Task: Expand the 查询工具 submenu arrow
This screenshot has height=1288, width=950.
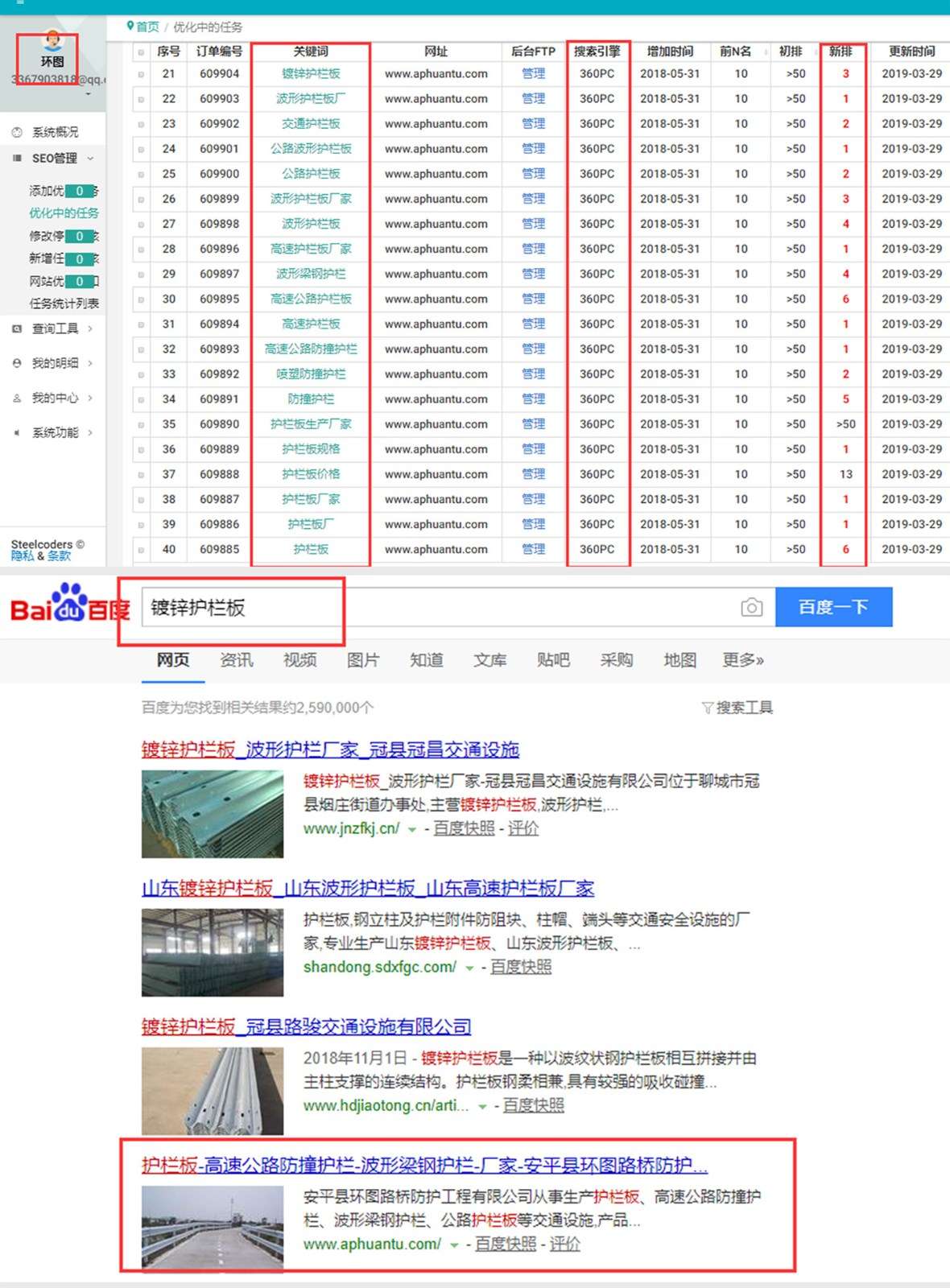Action: [90, 328]
